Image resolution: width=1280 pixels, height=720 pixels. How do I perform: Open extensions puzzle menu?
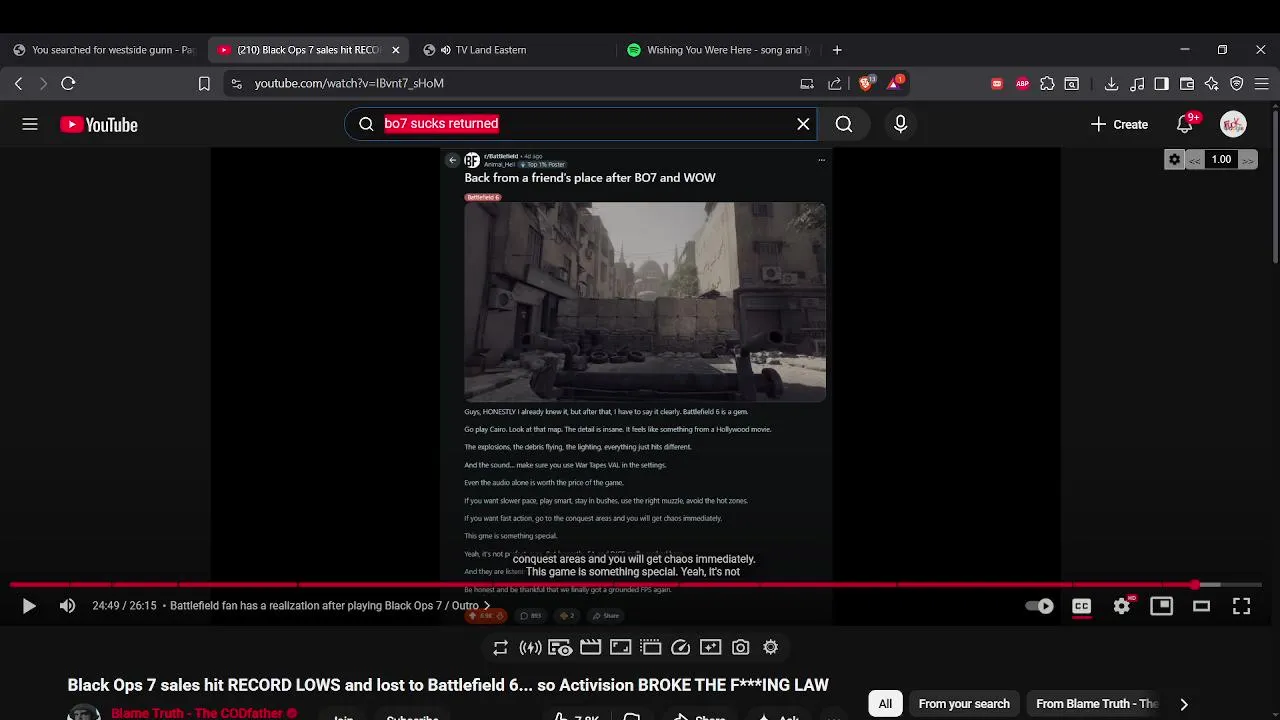tap(1047, 84)
